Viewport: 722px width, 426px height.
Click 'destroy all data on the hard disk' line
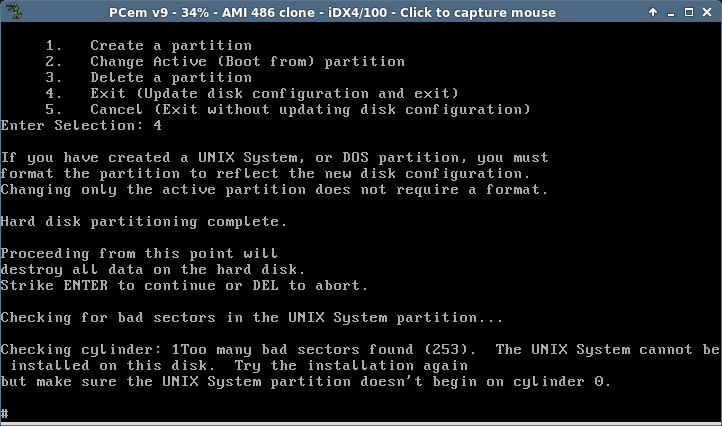(152, 269)
